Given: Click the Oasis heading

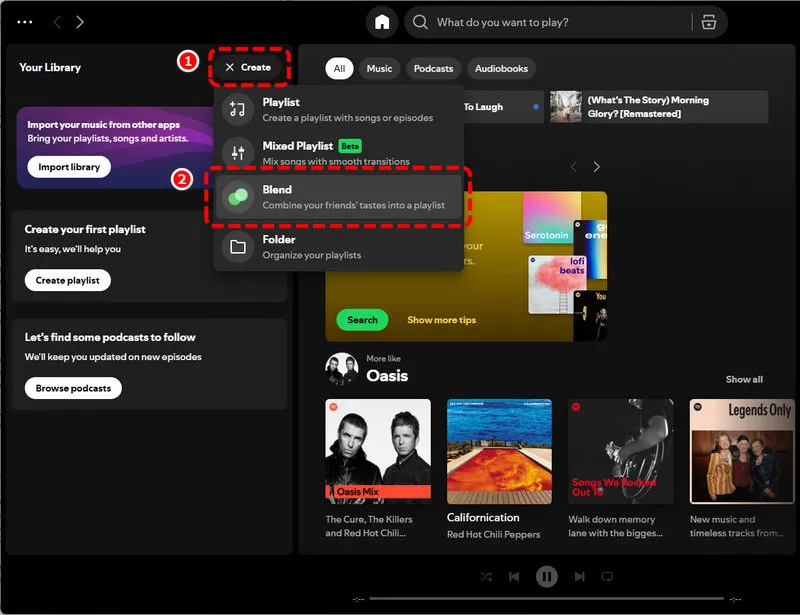Looking at the screenshot, I should [387, 376].
